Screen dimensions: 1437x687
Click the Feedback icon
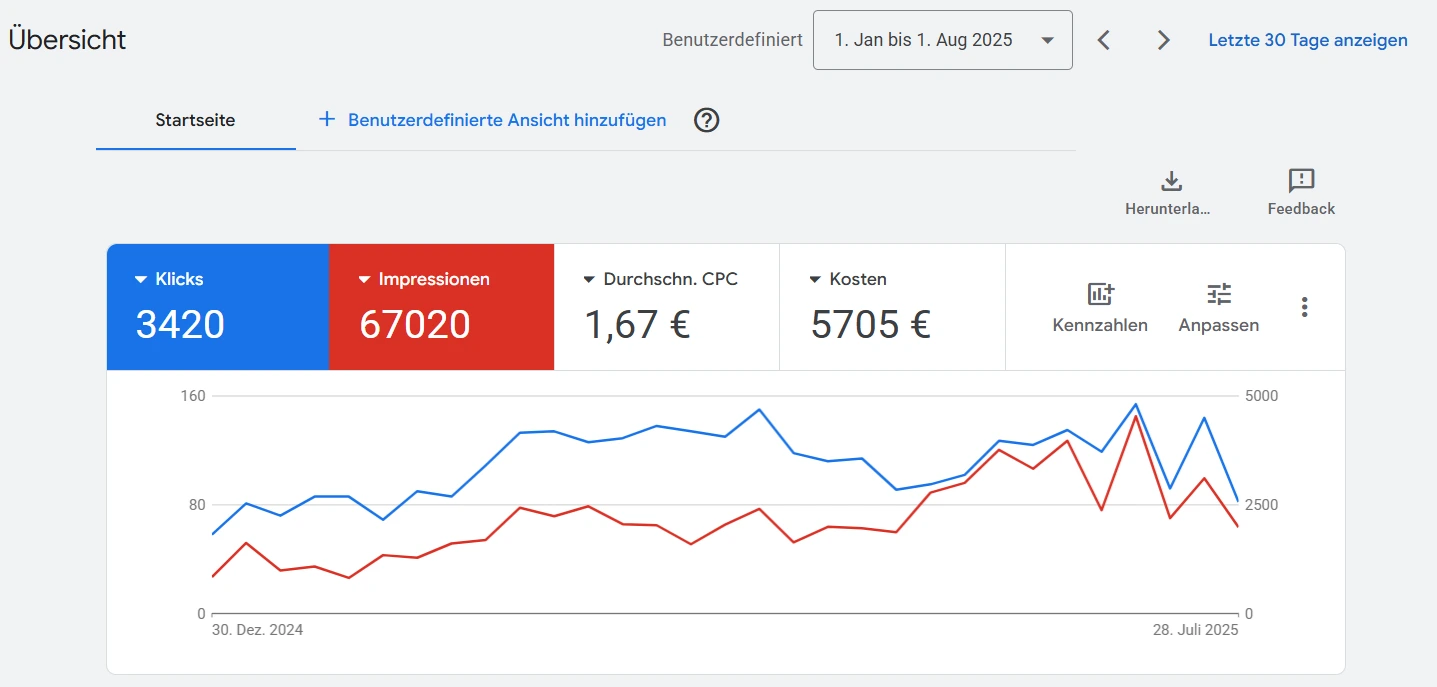[x=1301, y=181]
